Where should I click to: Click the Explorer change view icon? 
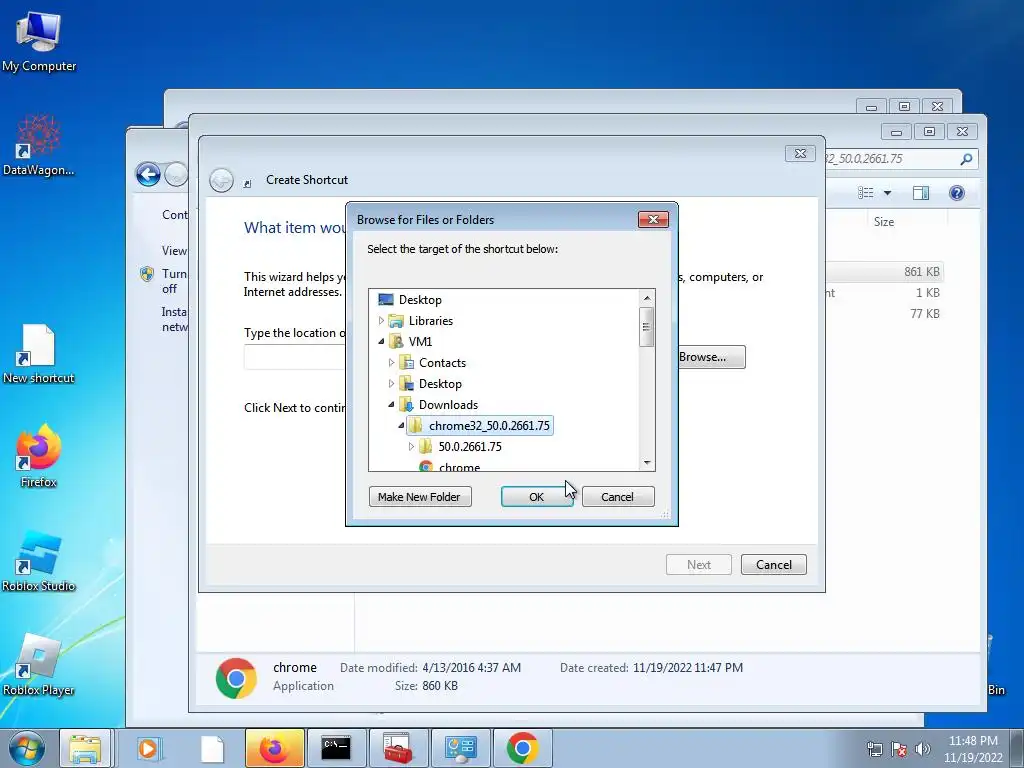(866, 193)
